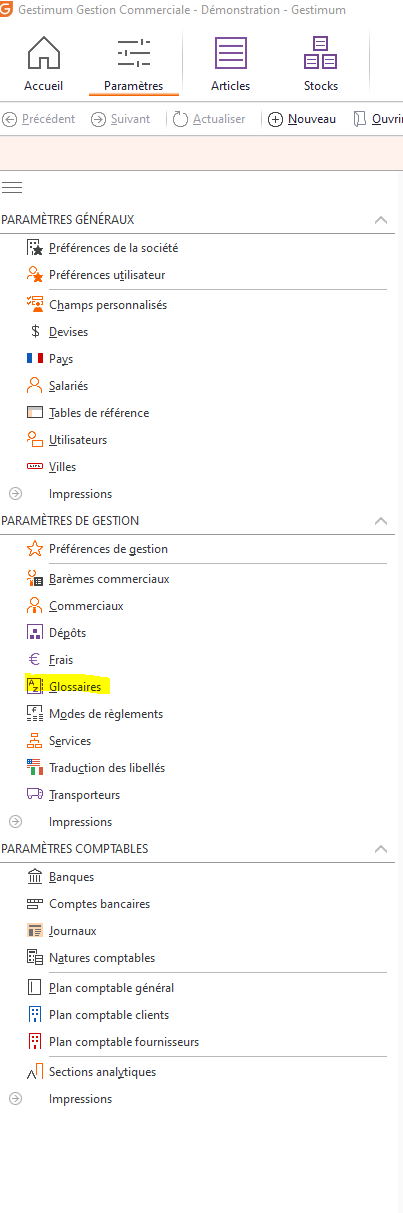Open Plan comptable général
The height and width of the screenshot is (1213, 403).
[111, 987]
